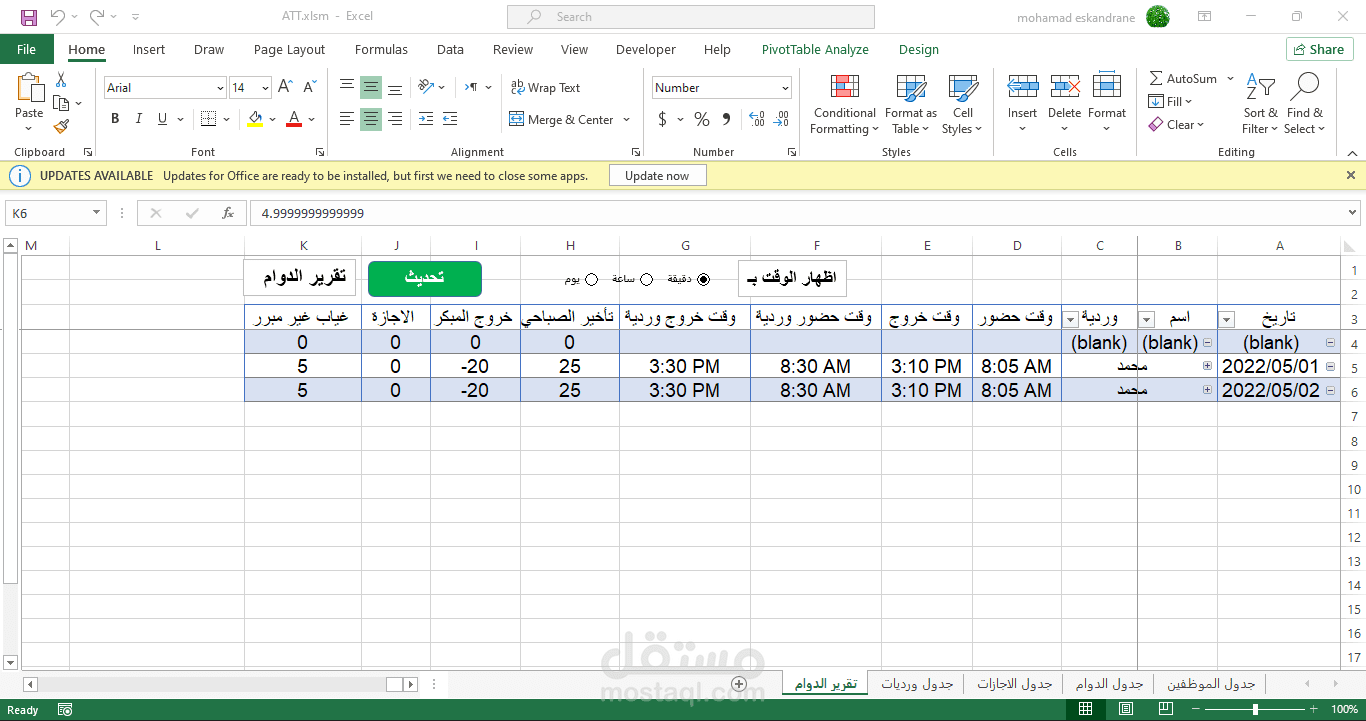This screenshot has width=1366, height=721.
Task: Switch to Page Layout view in status bar
Action: [x=1124, y=709]
